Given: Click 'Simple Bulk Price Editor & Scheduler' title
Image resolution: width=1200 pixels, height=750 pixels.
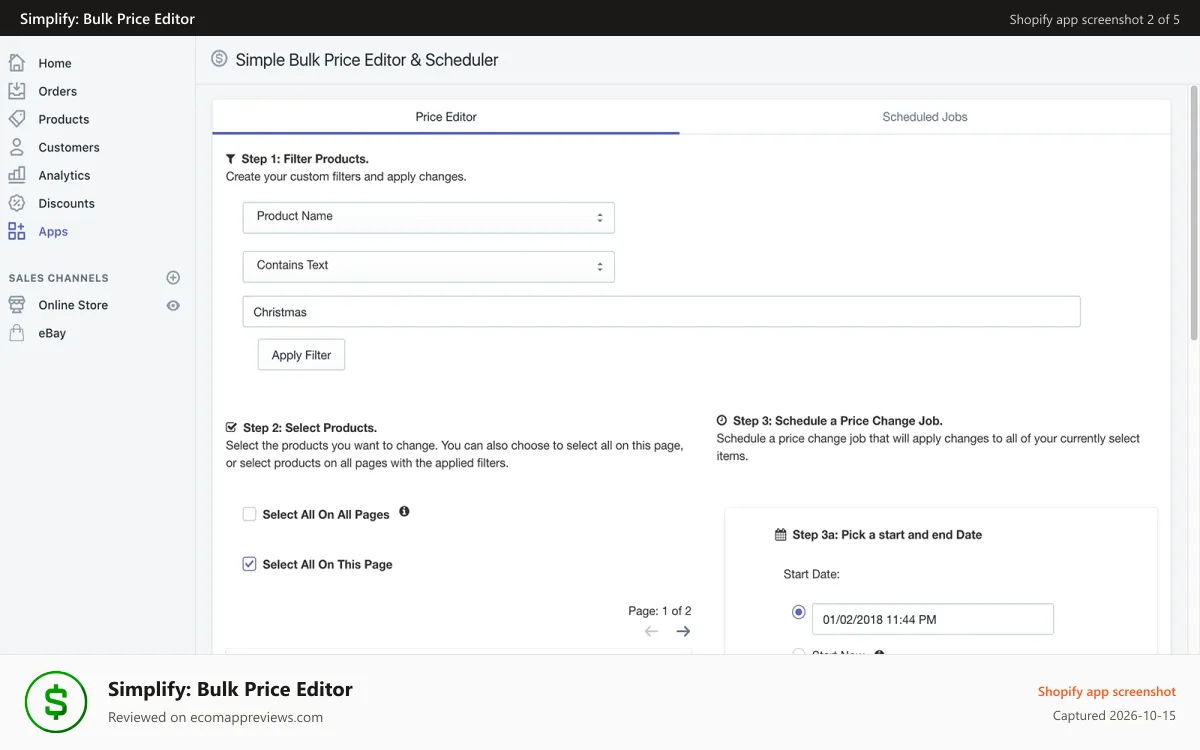Looking at the screenshot, I should pos(367,60).
